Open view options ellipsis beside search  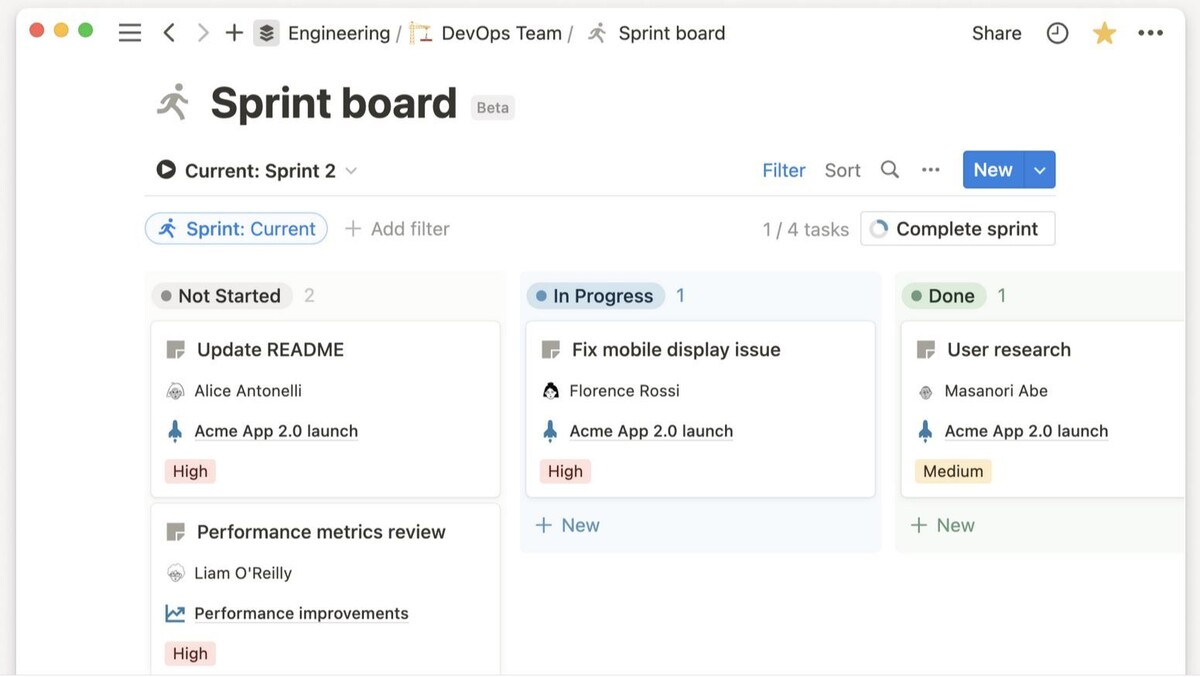(x=931, y=170)
